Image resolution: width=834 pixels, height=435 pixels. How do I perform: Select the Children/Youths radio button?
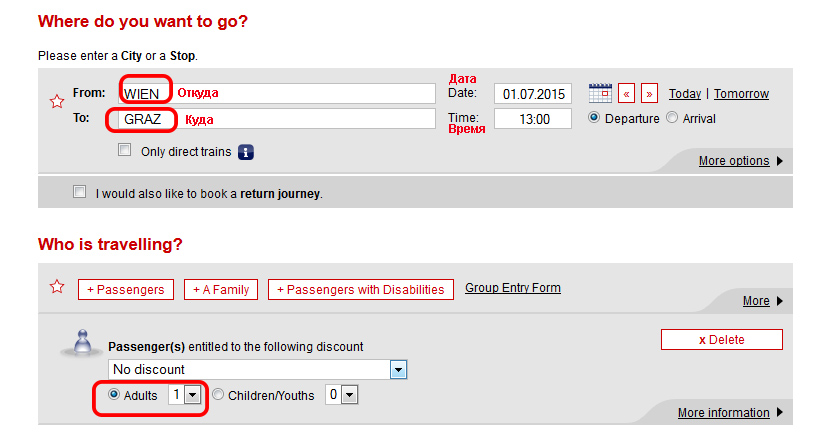click(x=218, y=395)
